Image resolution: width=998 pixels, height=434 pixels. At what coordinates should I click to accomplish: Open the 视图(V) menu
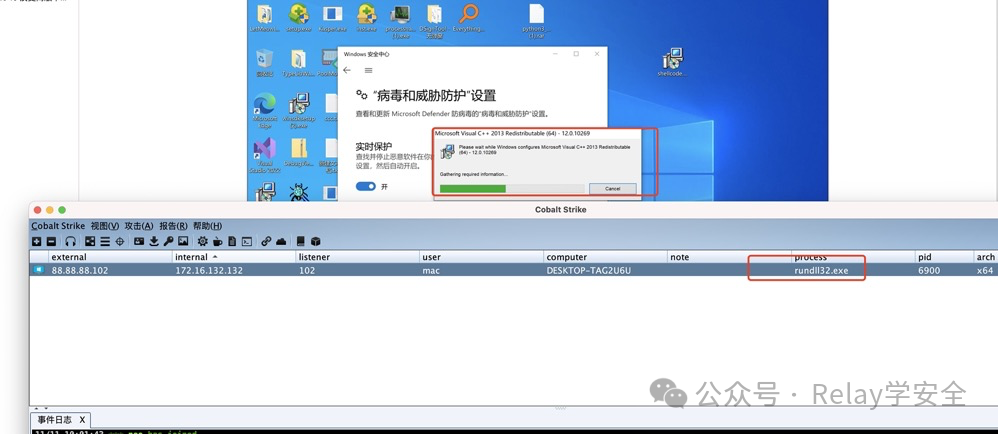point(105,226)
